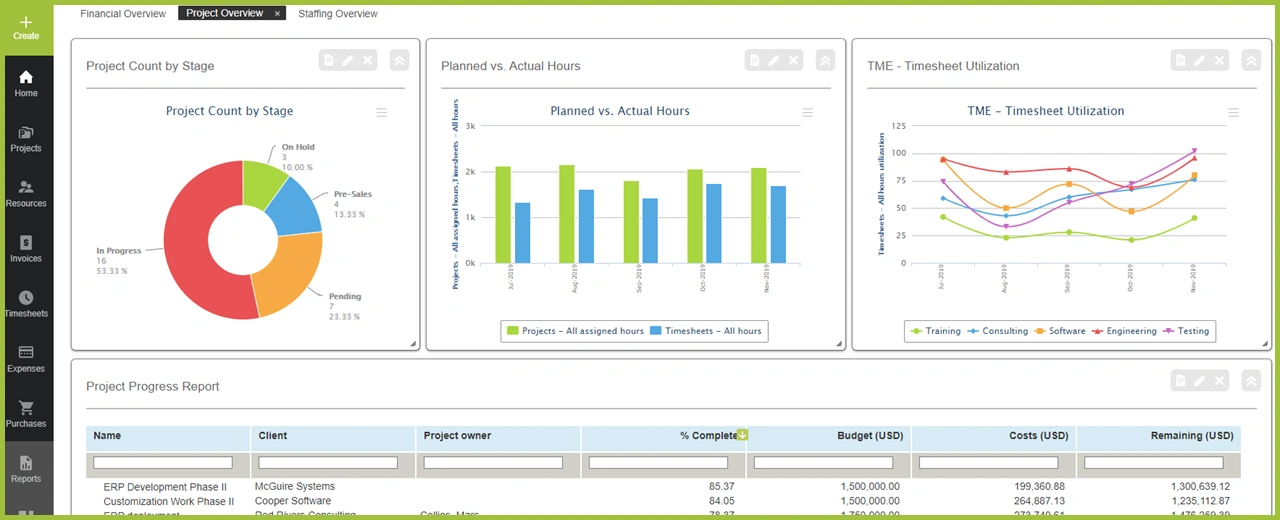Select the Expenses sidebar icon
Viewport: 1280px width, 520px height.
[26, 359]
